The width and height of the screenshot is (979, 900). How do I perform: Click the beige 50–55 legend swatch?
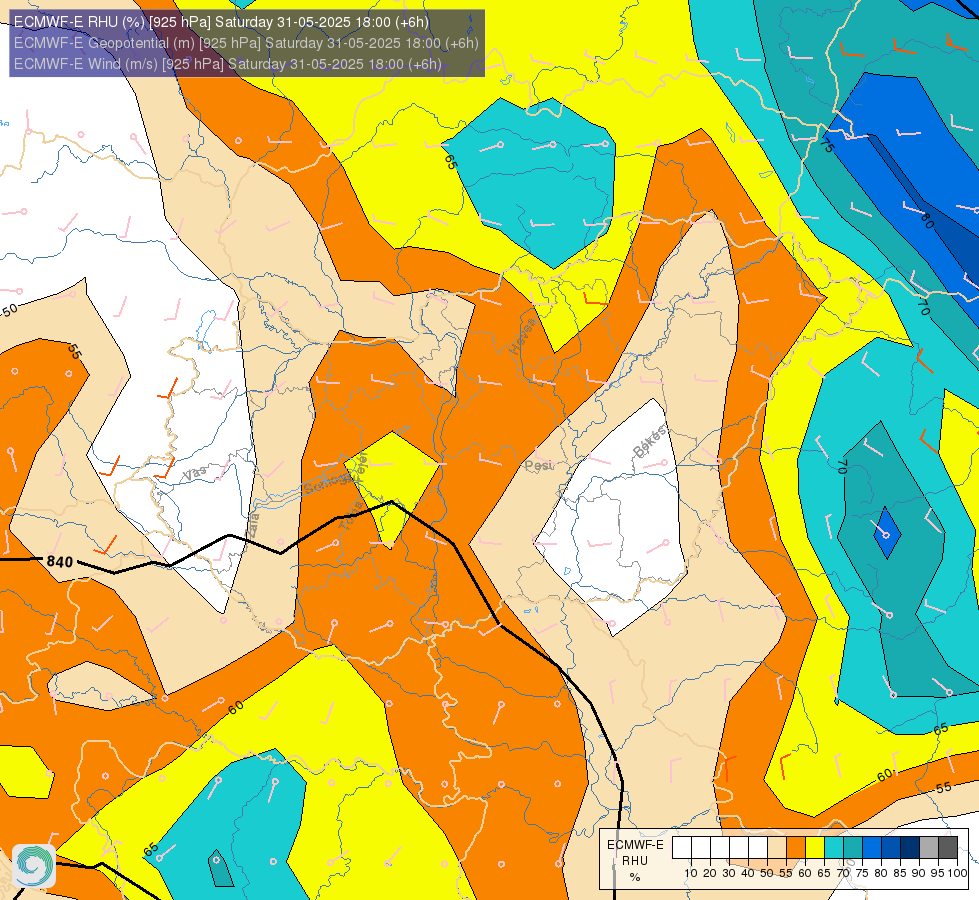[777, 848]
